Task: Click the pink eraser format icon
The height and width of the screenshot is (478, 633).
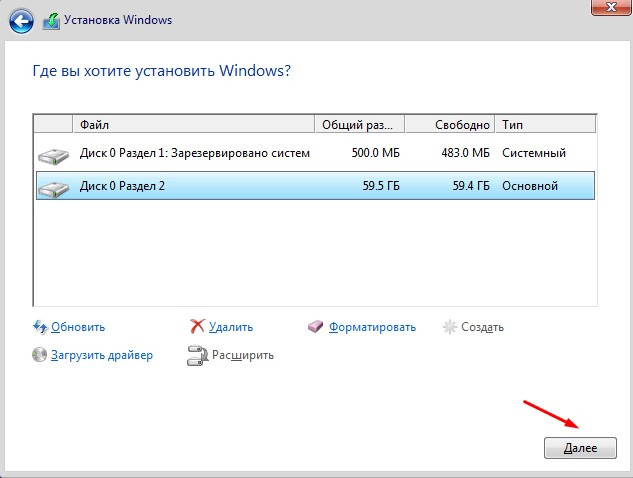Action: coord(315,327)
